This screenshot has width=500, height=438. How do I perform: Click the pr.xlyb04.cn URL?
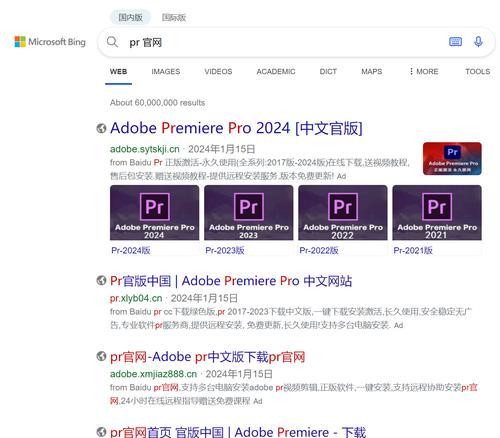click(x=136, y=298)
